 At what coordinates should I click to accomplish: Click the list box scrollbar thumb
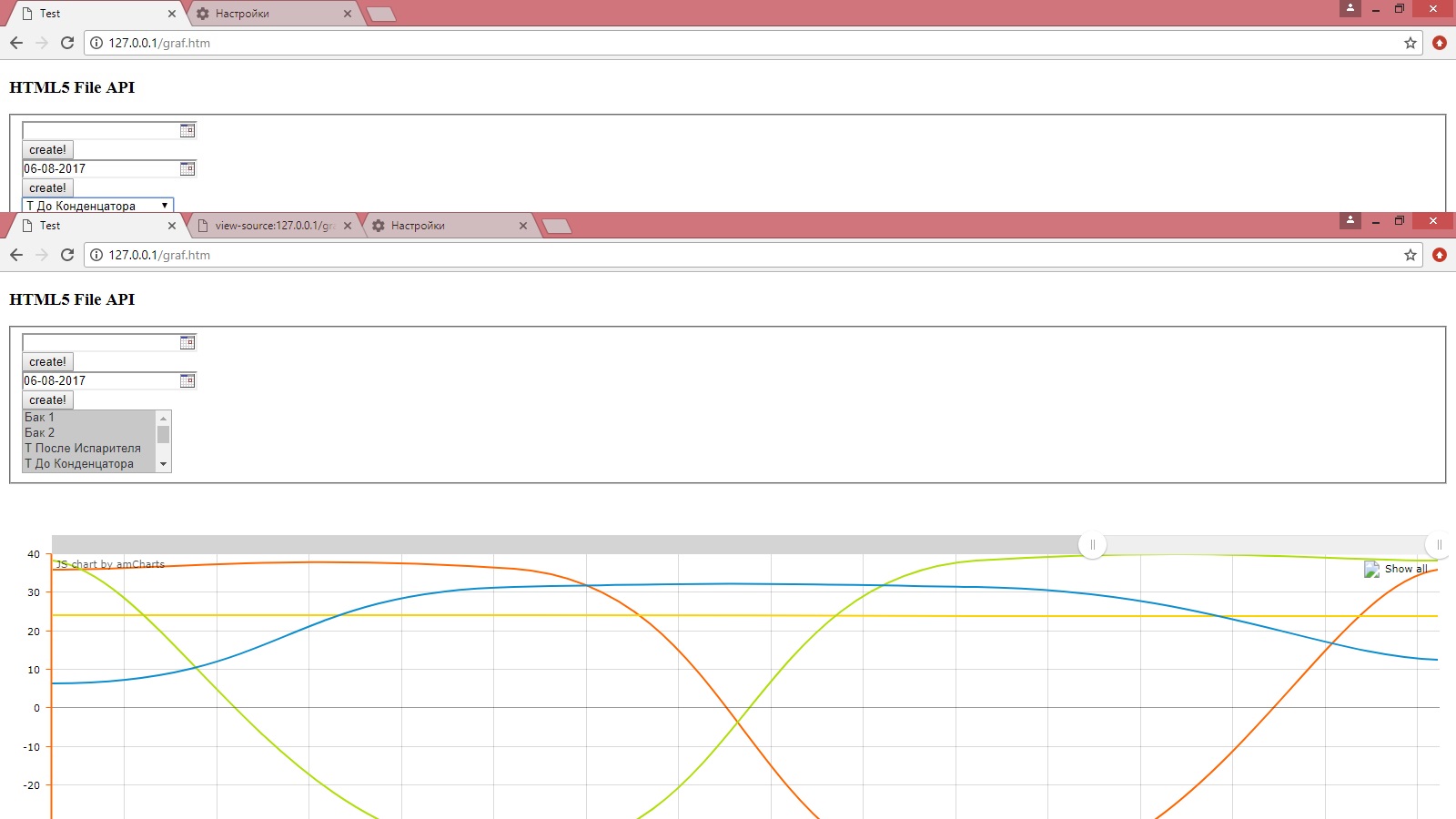point(164,434)
